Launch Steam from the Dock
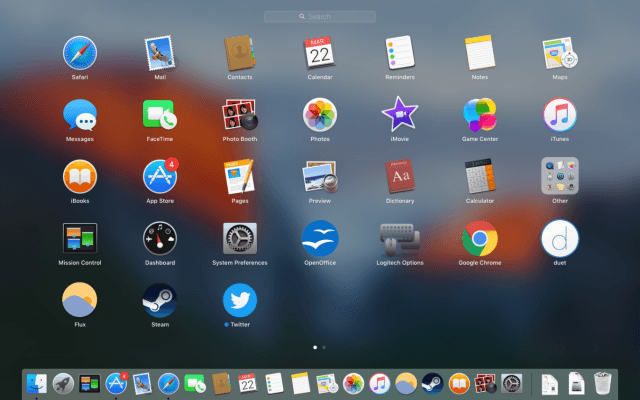This screenshot has width=640, height=400. point(433,384)
